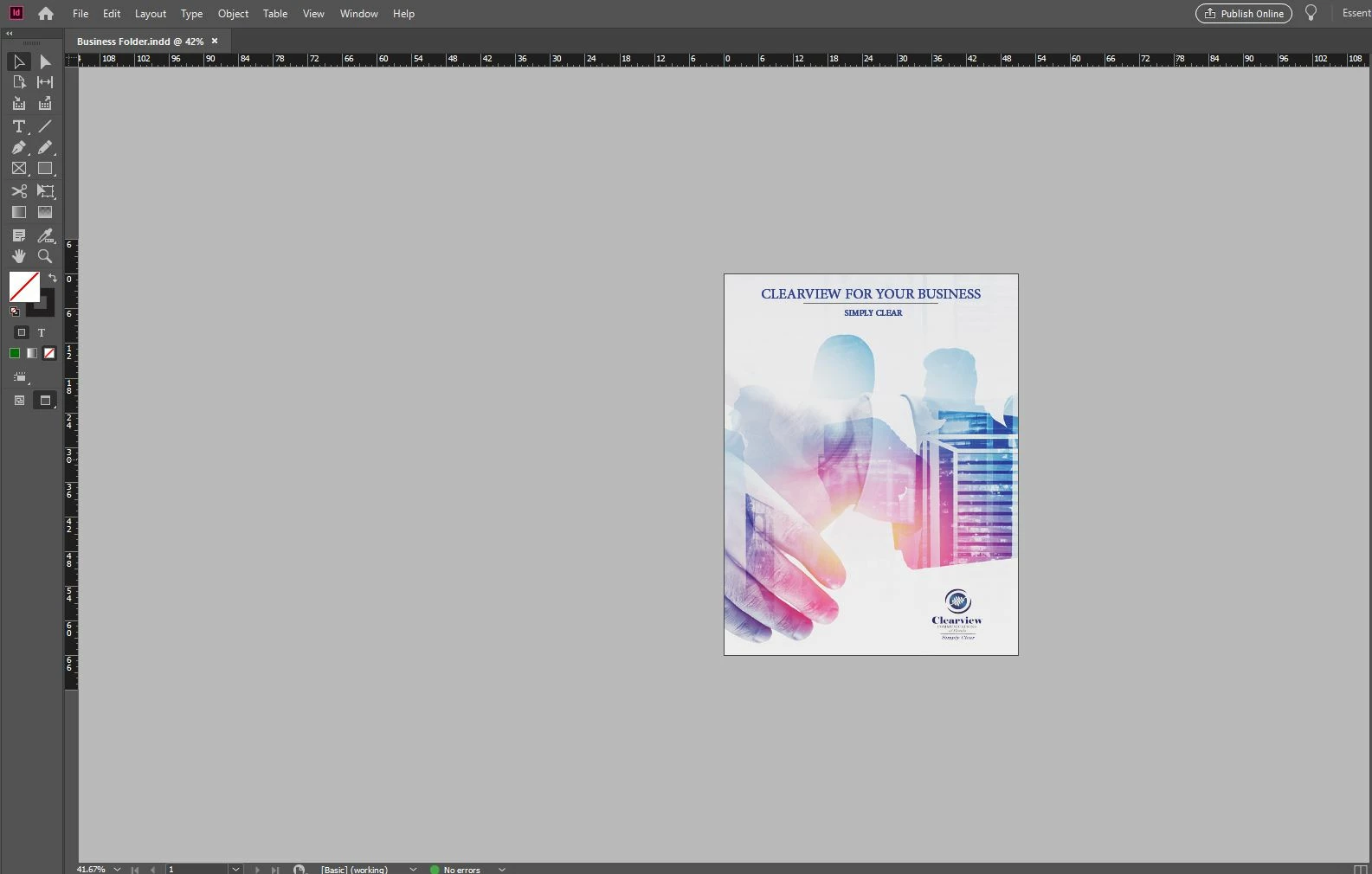Open the Object menu
Screen dimensions: 1372x874
point(233,14)
